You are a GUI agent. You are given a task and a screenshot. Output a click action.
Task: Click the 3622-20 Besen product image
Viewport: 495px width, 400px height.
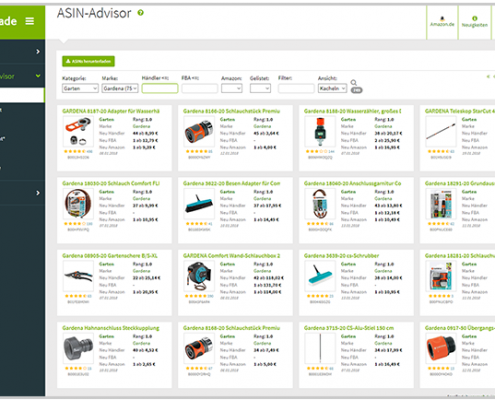pyautogui.click(x=199, y=204)
